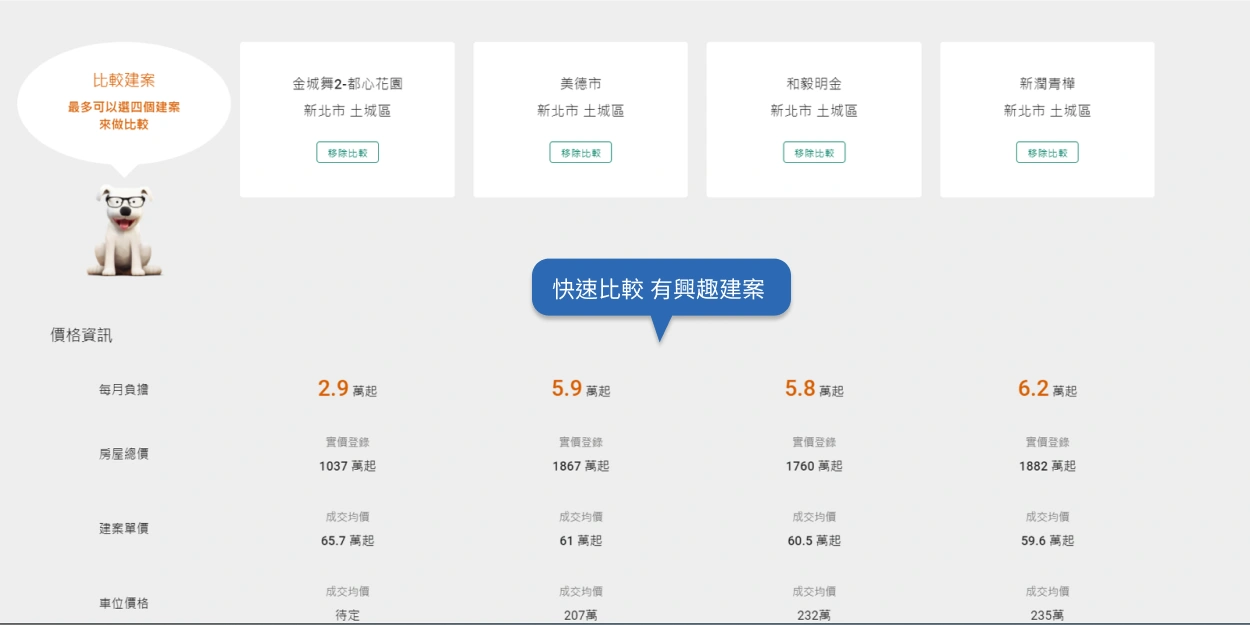Open the 和毅明金 project title

[x=814, y=84]
